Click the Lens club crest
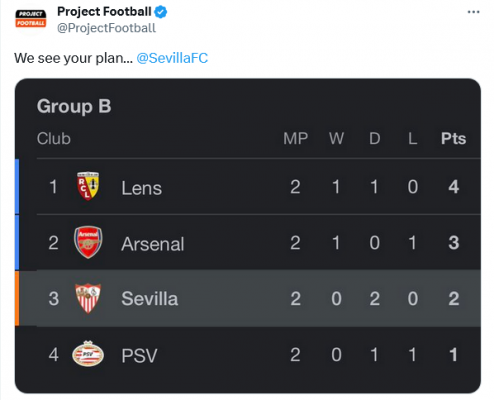The image size is (494, 400). (x=88, y=186)
